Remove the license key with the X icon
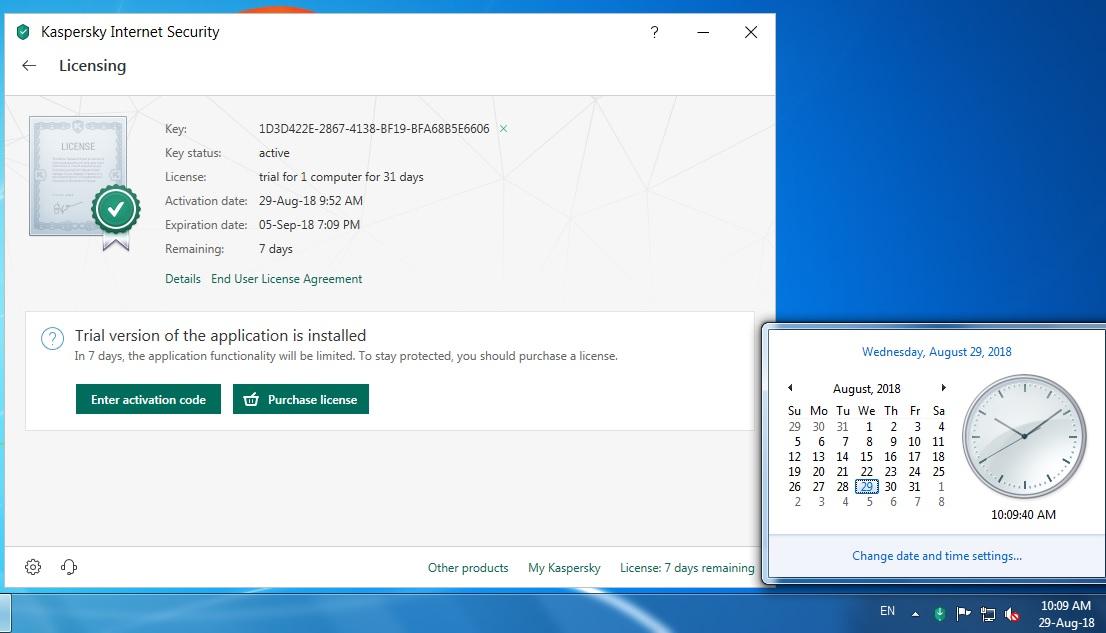Image resolution: width=1106 pixels, height=633 pixels. click(x=504, y=128)
